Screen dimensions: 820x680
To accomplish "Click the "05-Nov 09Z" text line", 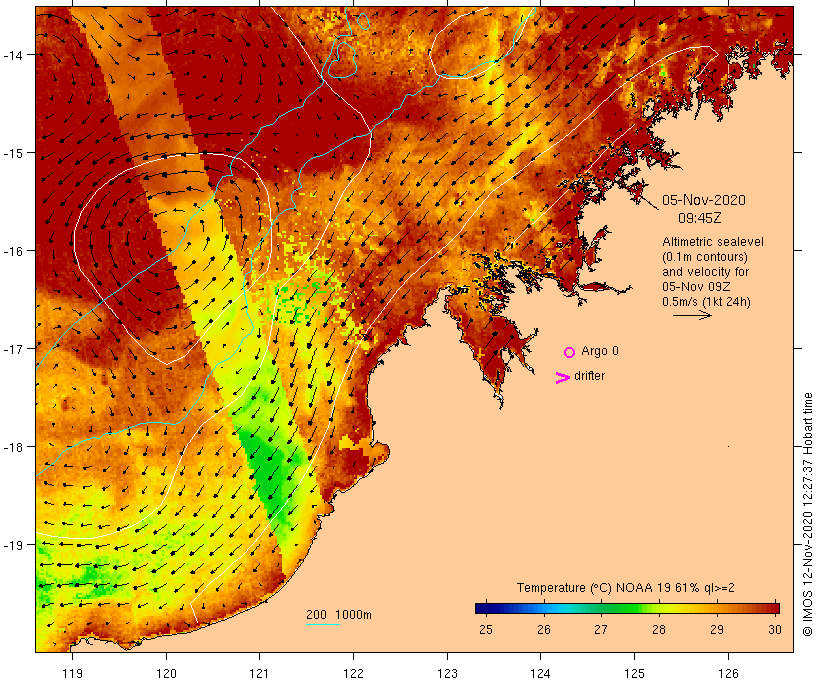I will pos(696,287).
